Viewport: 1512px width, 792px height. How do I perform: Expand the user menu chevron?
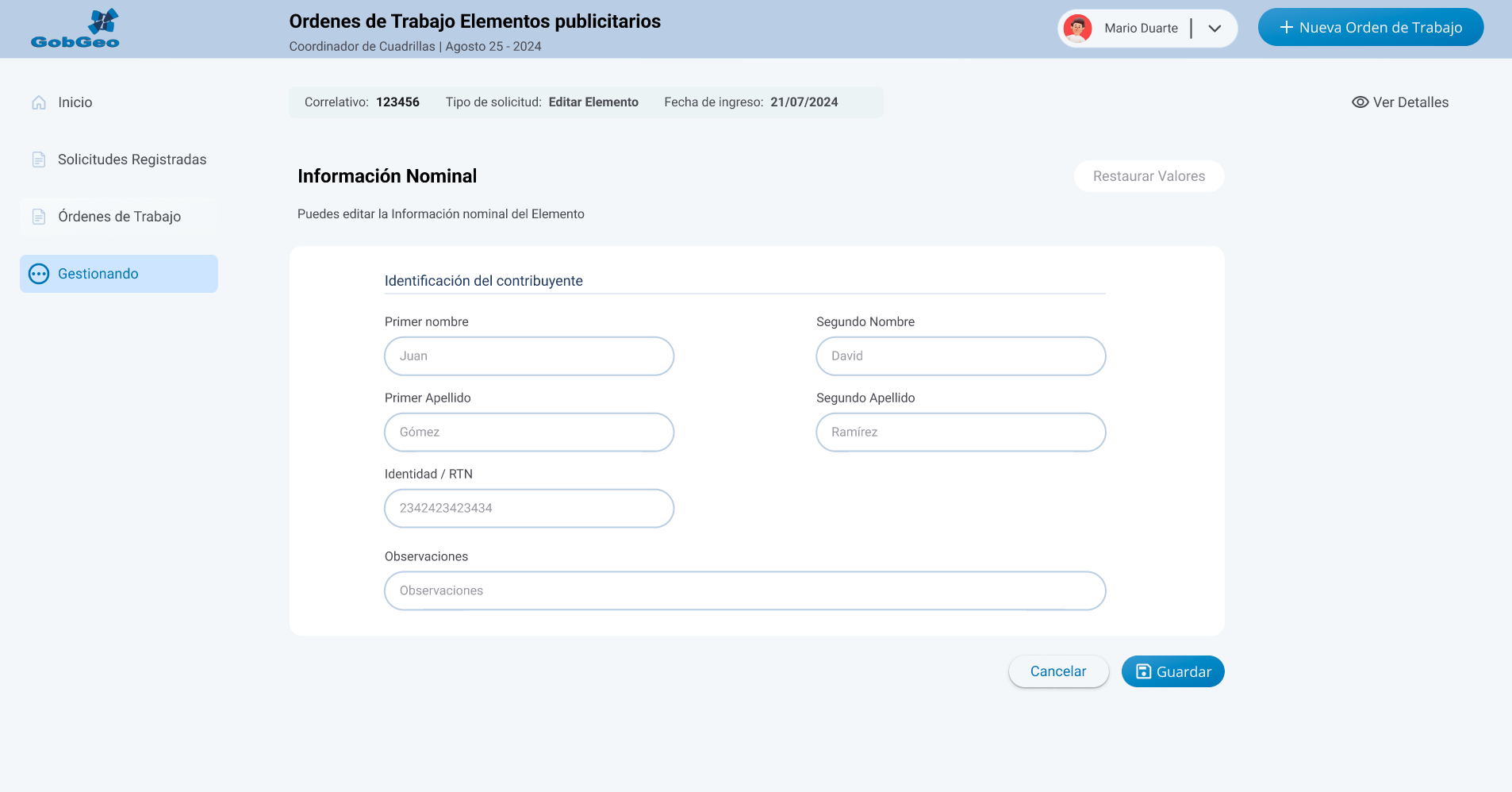pyautogui.click(x=1214, y=29)
